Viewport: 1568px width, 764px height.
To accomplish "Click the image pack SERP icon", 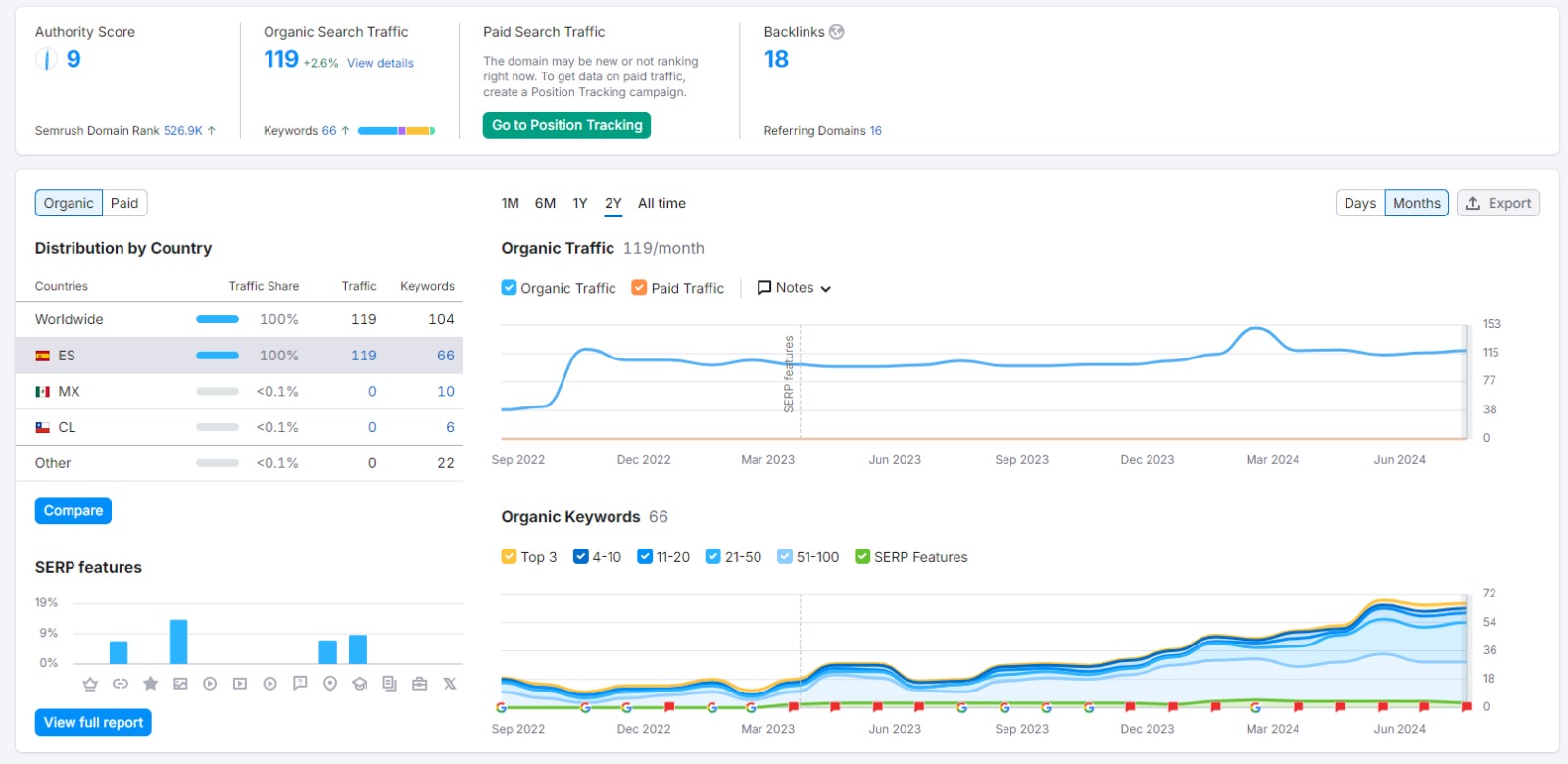I will coord(180,684).
